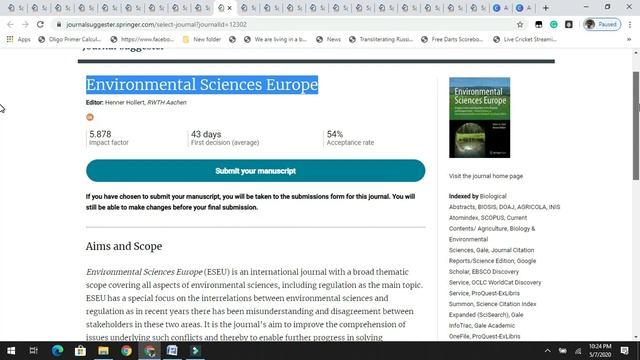640x360 pixels.
Task: Click the Editor Henner Hollert text
Action: [136, 102]
